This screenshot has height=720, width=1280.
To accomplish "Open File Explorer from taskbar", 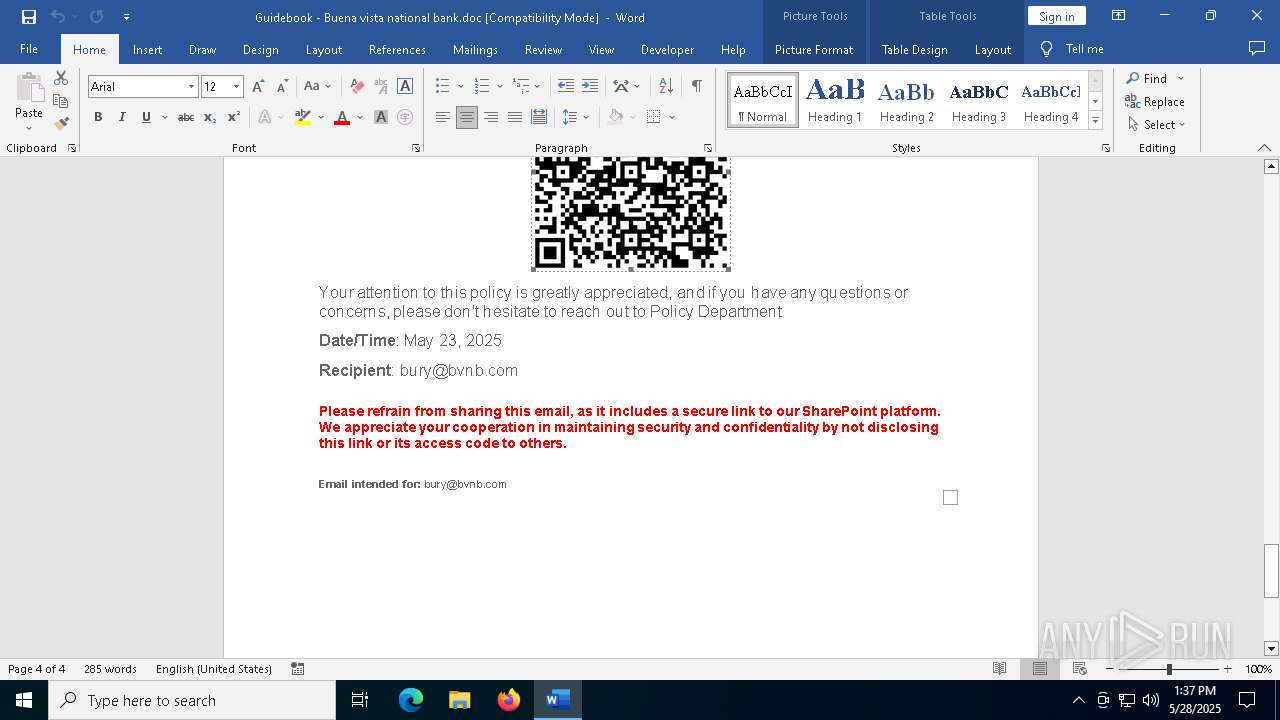I will pos(459,700).
